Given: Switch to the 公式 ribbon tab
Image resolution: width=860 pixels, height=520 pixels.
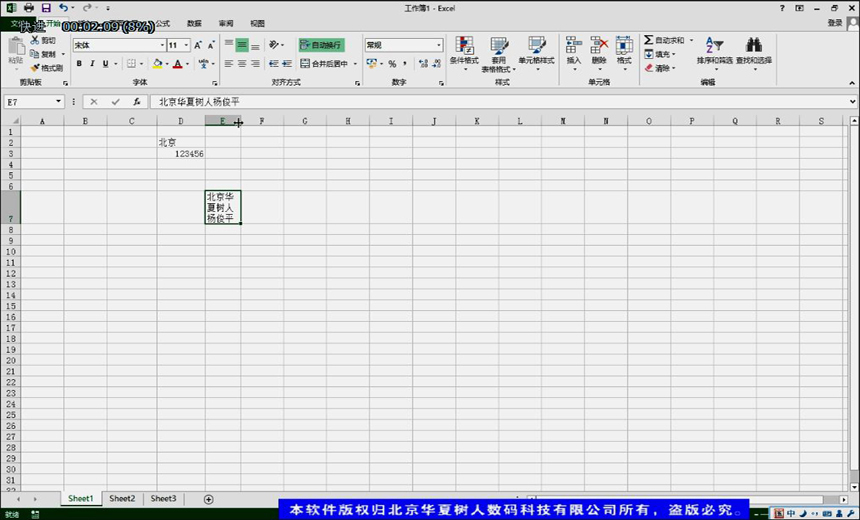Looking at the screenshot, I should pos(163,23).
